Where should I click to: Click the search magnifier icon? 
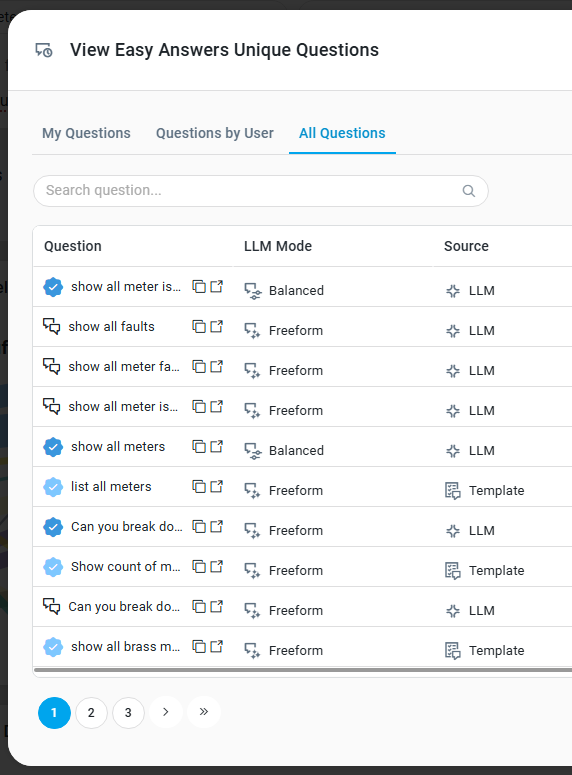469,191
